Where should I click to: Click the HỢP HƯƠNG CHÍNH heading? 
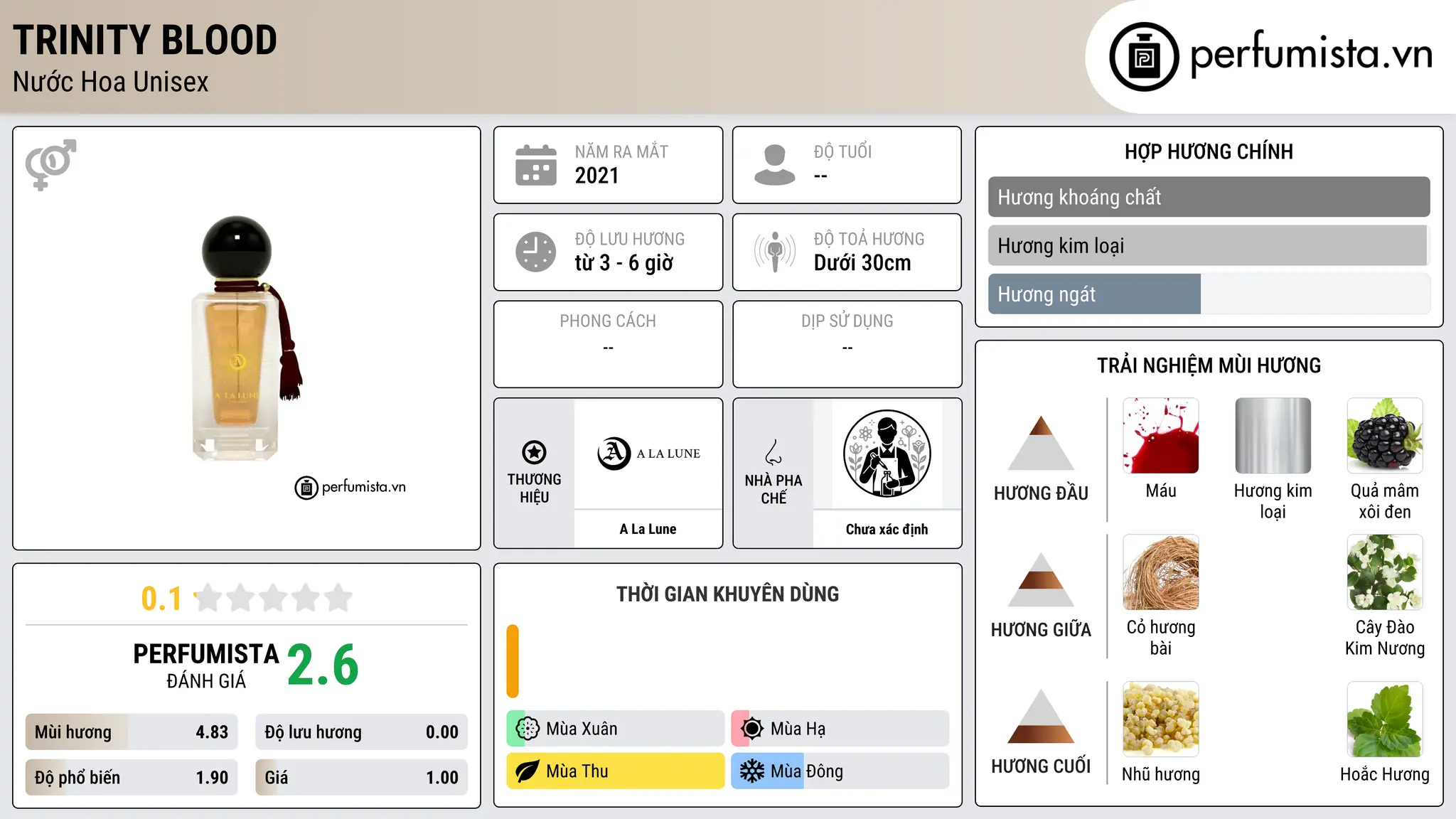1209,151
